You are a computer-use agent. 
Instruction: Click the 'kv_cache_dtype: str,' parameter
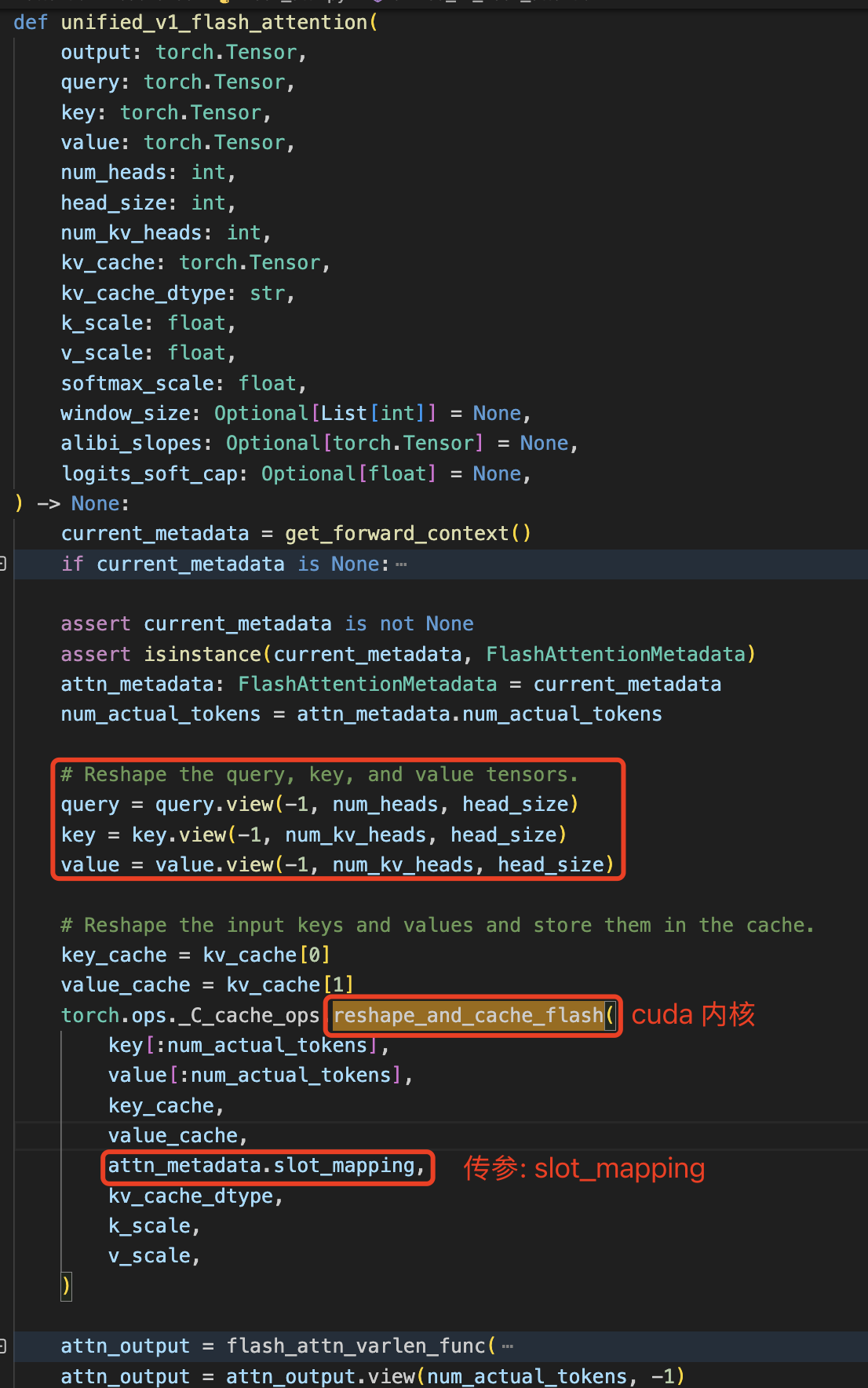click(178, 294)
